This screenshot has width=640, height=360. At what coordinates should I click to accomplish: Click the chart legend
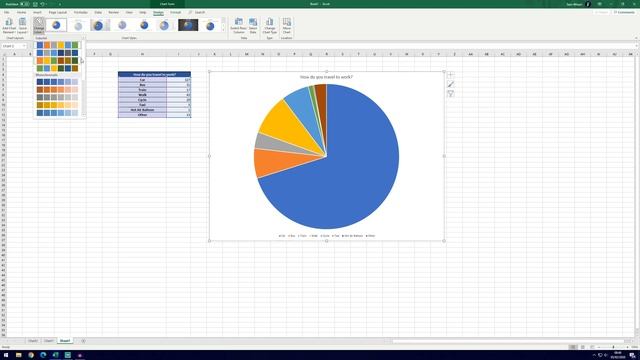click(x=327, y=236)
